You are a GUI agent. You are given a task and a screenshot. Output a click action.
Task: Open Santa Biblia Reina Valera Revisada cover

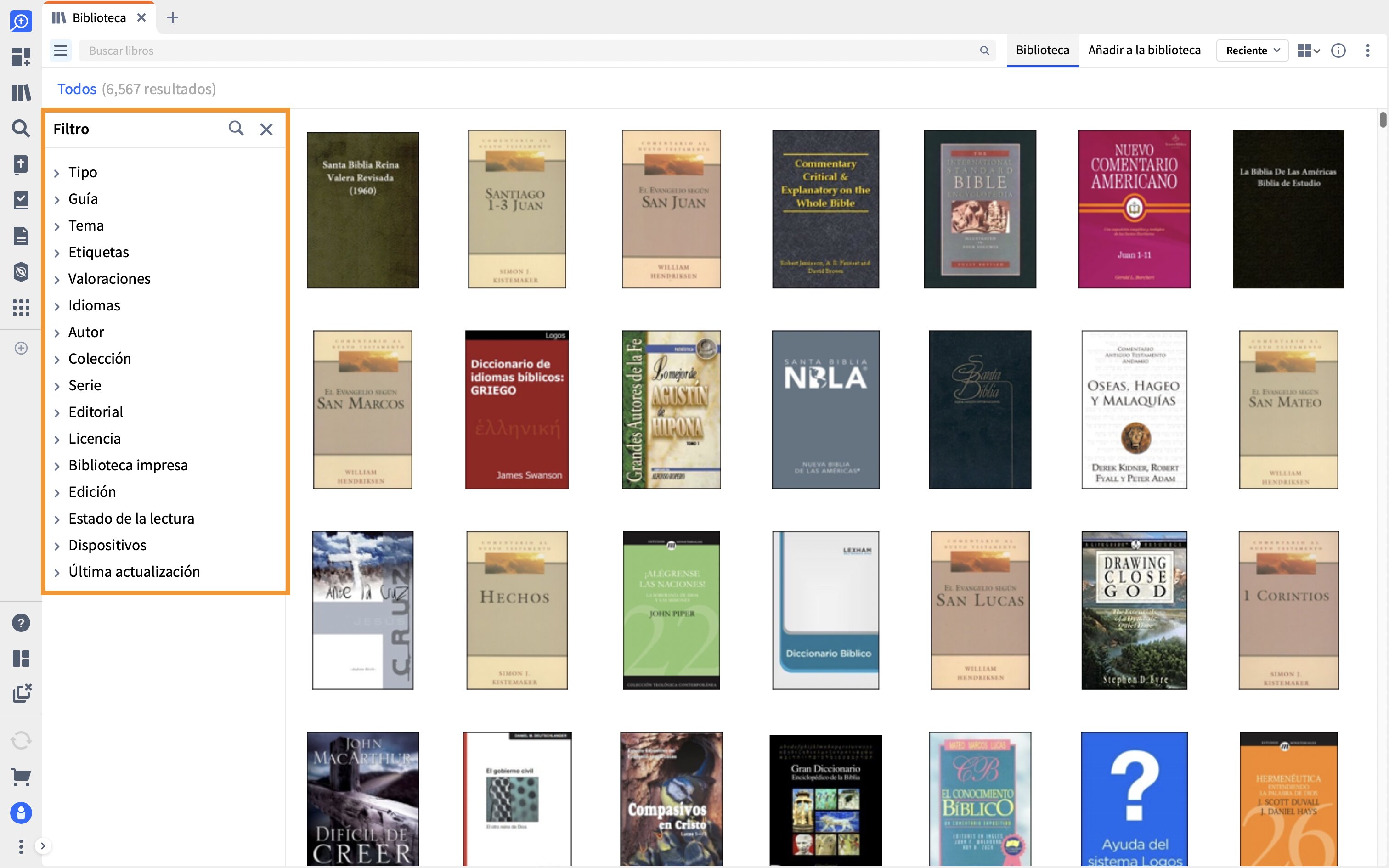[363, 209]
